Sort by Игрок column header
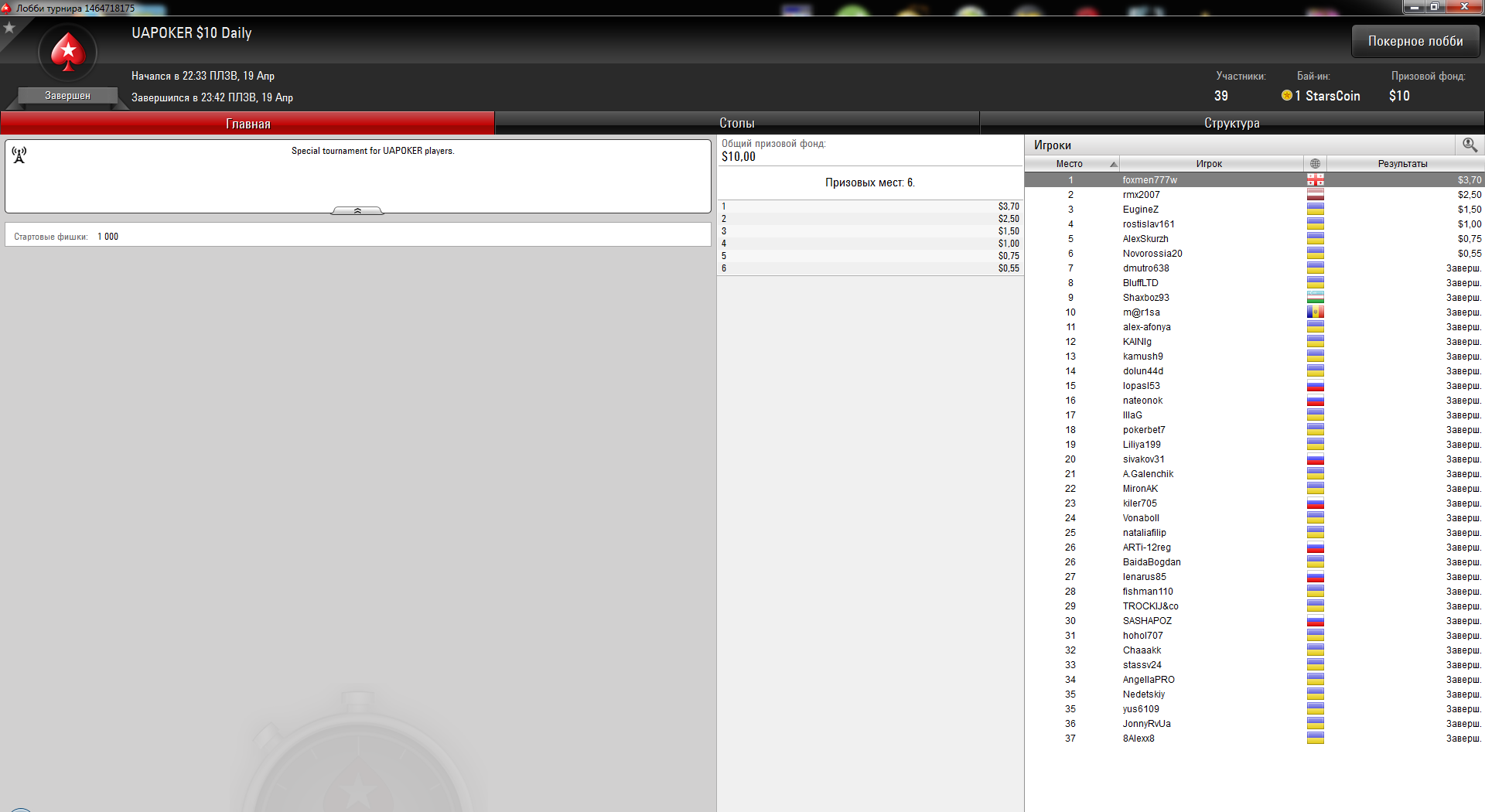Image resolution: width=1485 pixels, height=812 pixels. click(x=1211, y=164)
